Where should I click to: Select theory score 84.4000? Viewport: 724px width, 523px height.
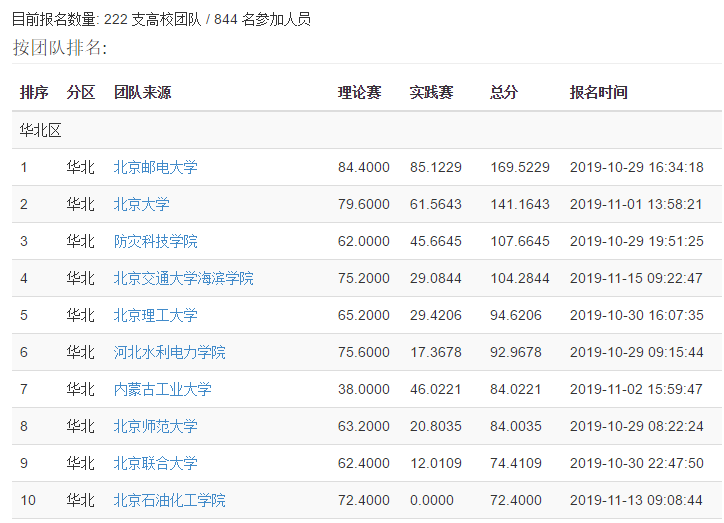tap(364, 167)
